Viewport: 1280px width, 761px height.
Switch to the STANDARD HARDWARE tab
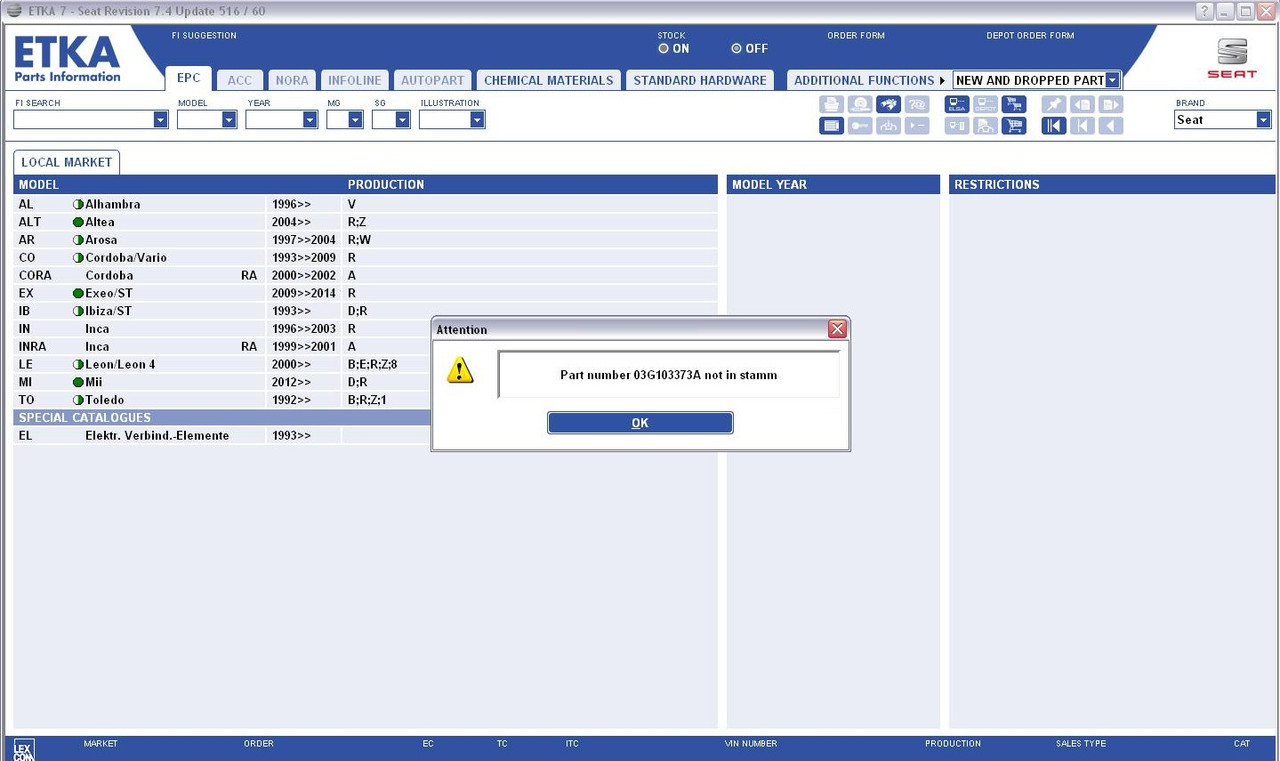[x=700, y=80]
